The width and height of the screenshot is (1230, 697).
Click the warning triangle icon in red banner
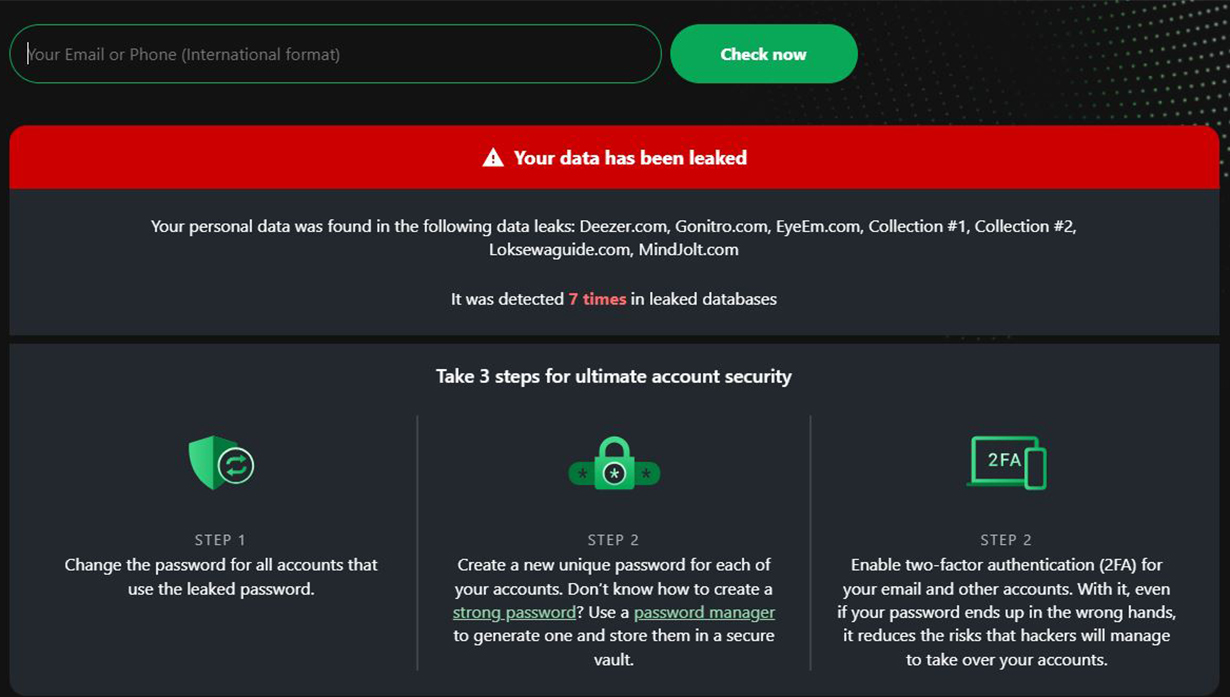tap(493, 158)
